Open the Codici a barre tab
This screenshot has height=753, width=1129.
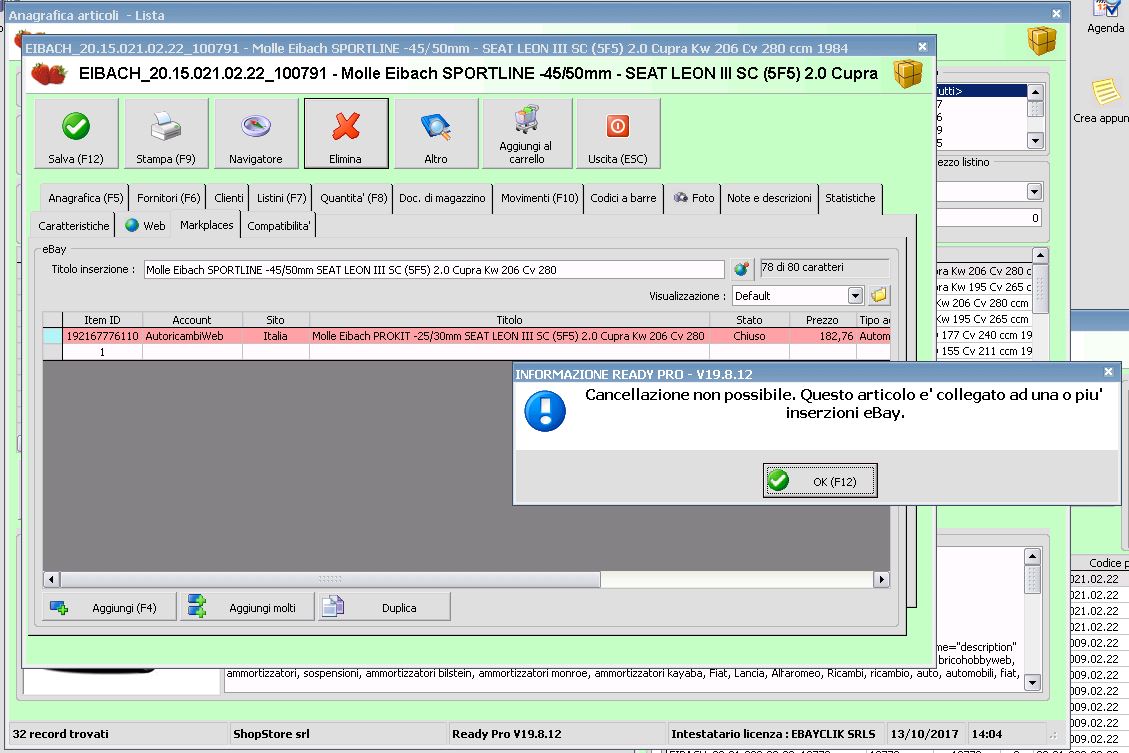624,198
